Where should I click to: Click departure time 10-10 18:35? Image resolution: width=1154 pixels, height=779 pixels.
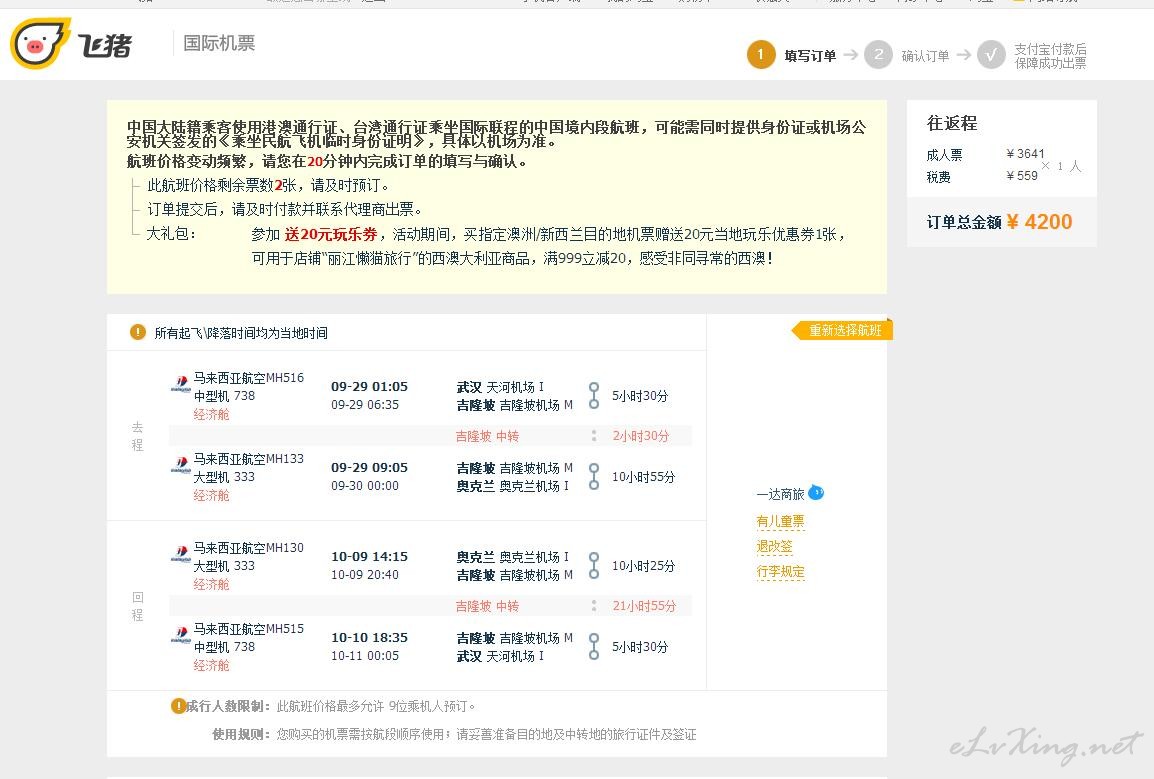[x=369, y=638]
